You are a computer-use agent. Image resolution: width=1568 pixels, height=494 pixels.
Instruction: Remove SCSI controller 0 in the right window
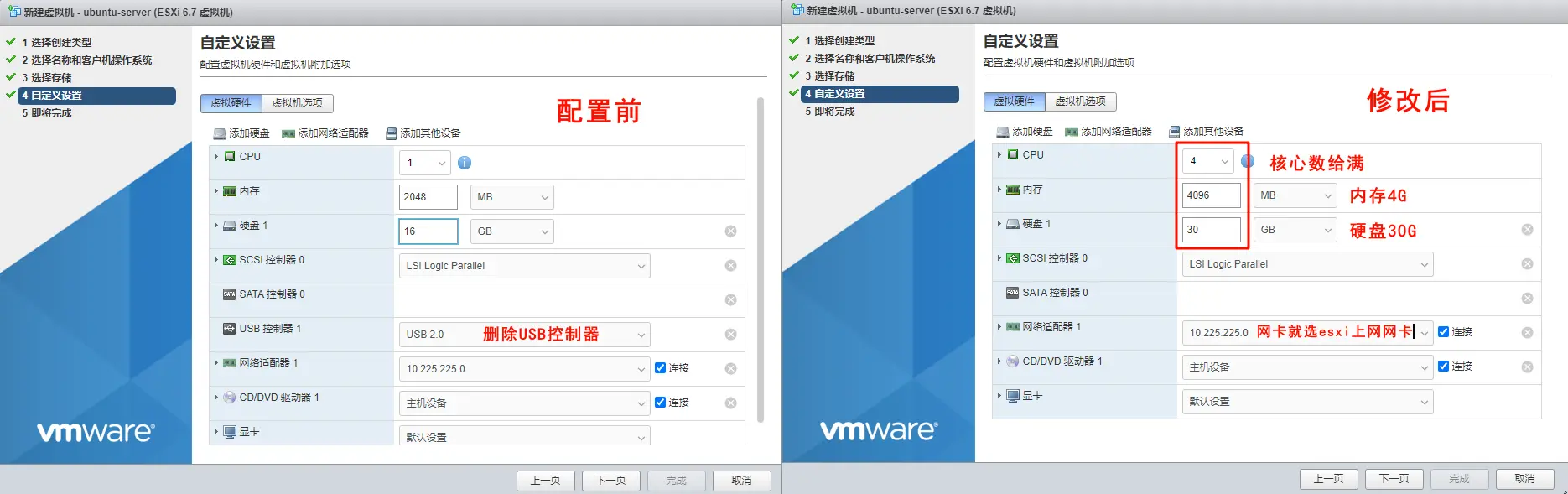coord(1528,264)
